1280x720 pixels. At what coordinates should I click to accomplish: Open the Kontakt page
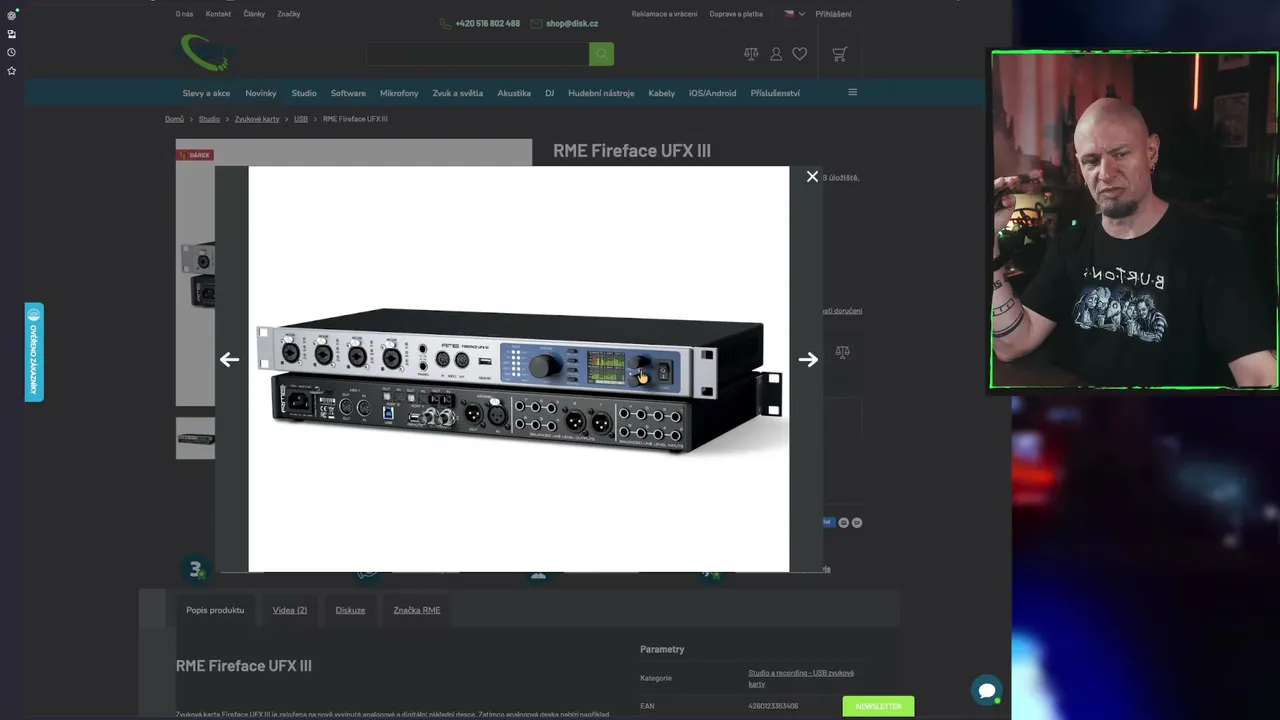218,14
